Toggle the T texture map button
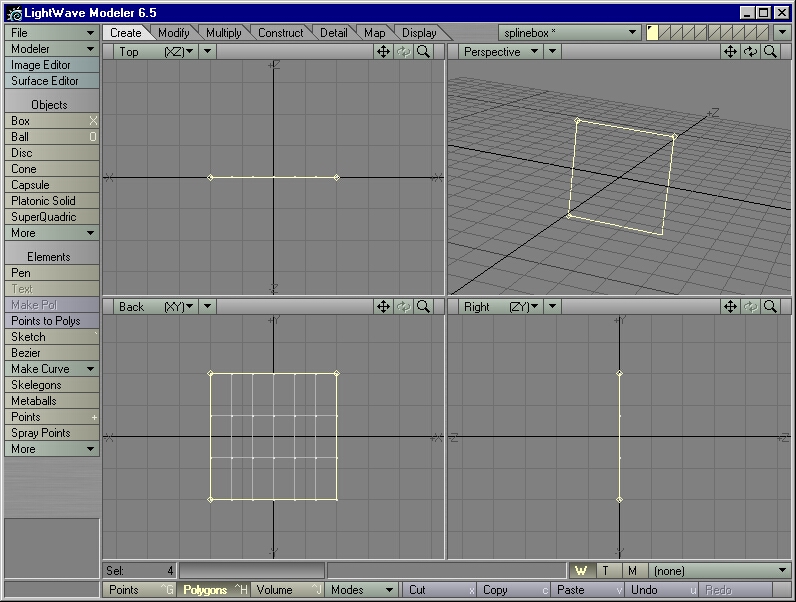The image size is (796, 602). point(606,571)
